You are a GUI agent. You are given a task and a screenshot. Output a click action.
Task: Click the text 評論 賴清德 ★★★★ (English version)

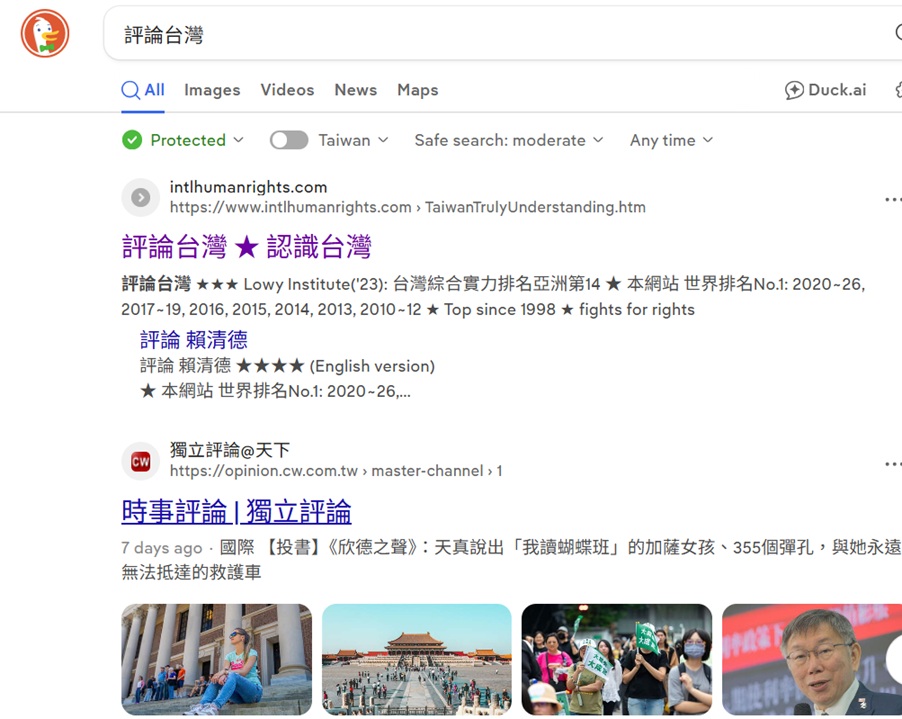click(x=287, y=366)
